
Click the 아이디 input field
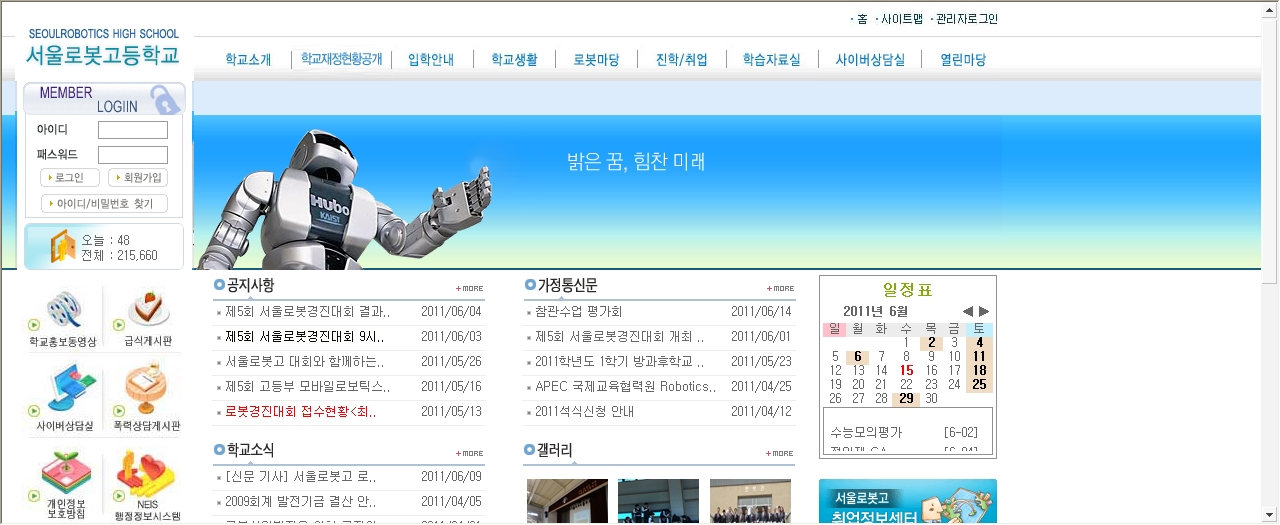(132, 130)
